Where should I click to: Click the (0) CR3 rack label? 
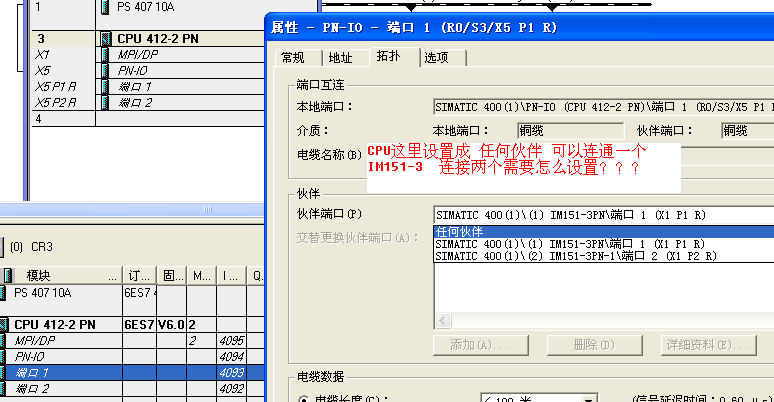[x=31, y=247]
